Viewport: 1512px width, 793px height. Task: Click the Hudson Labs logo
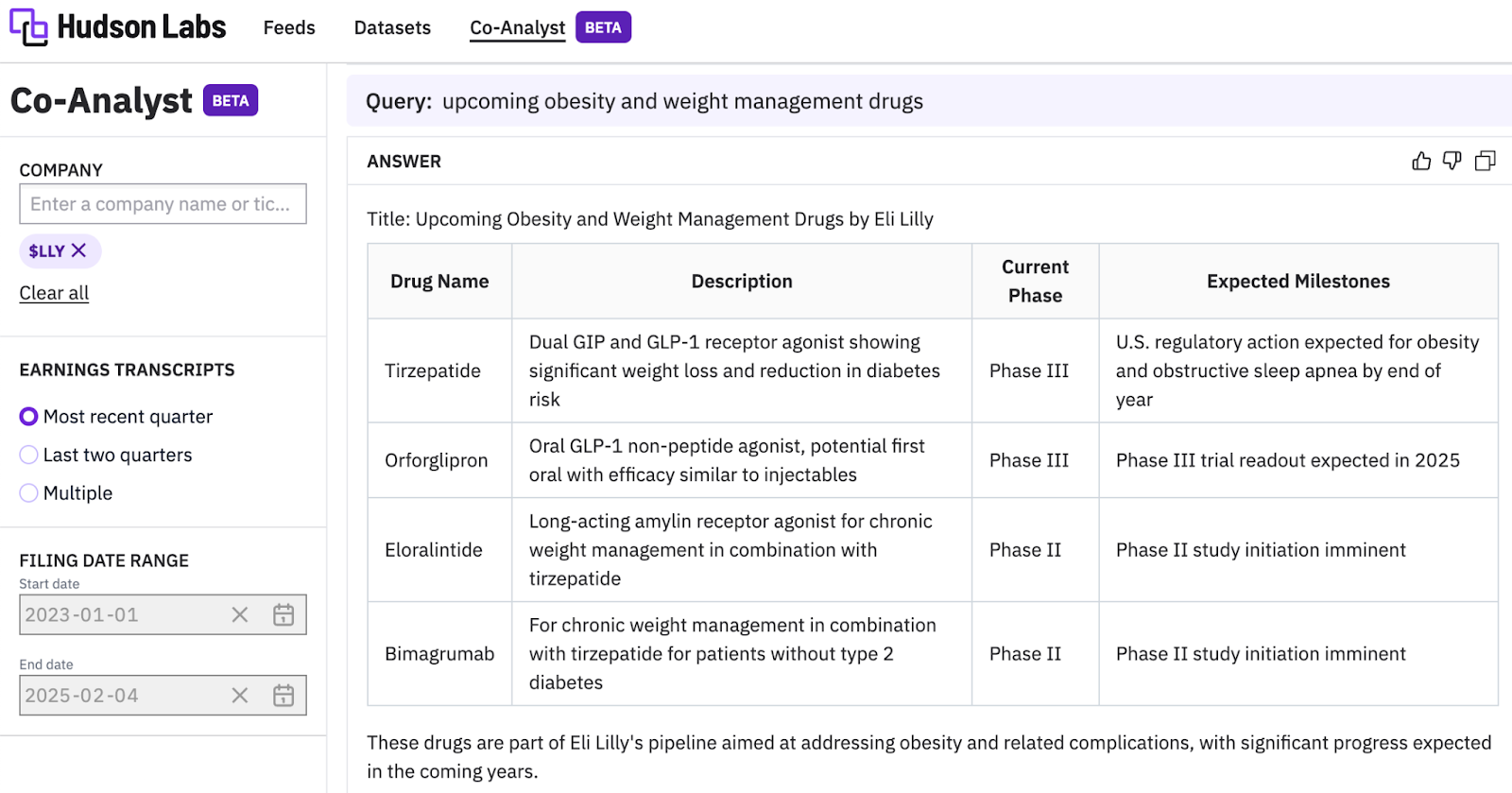pos(118,27)
